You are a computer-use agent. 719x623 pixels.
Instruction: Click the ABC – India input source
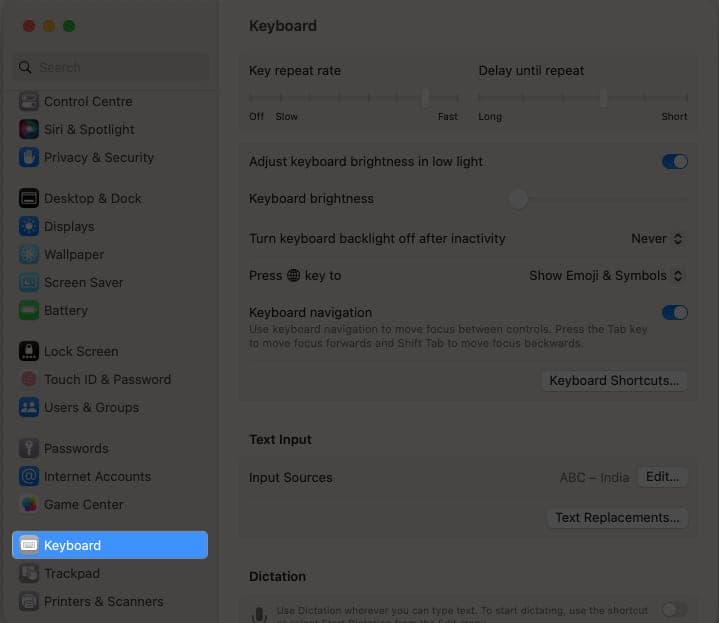pyautogui.click(x=594, y=477)
